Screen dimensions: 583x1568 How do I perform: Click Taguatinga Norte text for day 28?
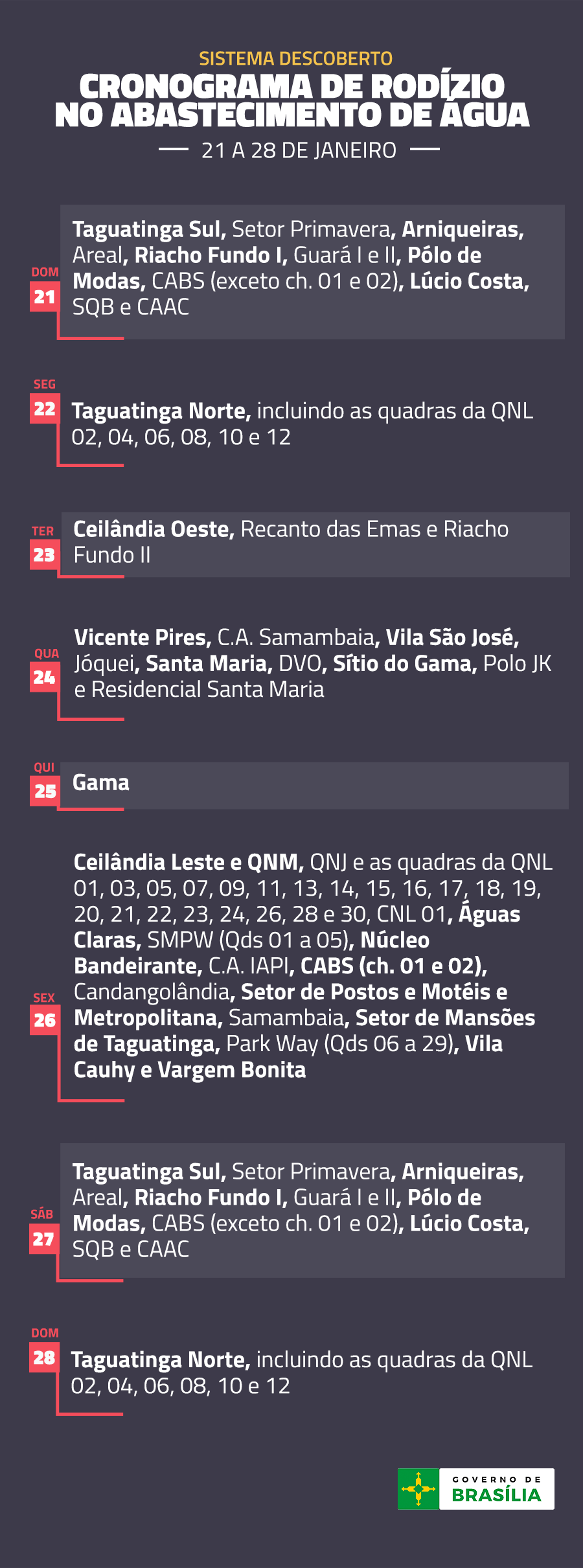pyautogui.click(x=160, y=1360)
